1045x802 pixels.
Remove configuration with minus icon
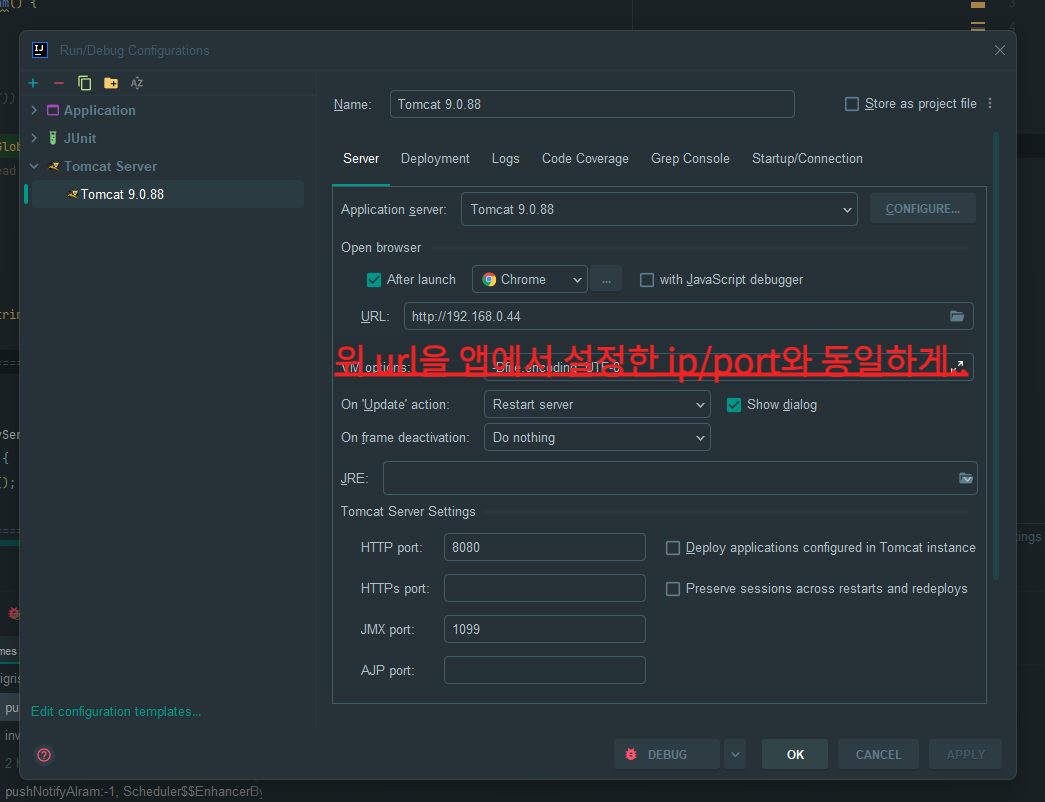(x=59, y=83)
